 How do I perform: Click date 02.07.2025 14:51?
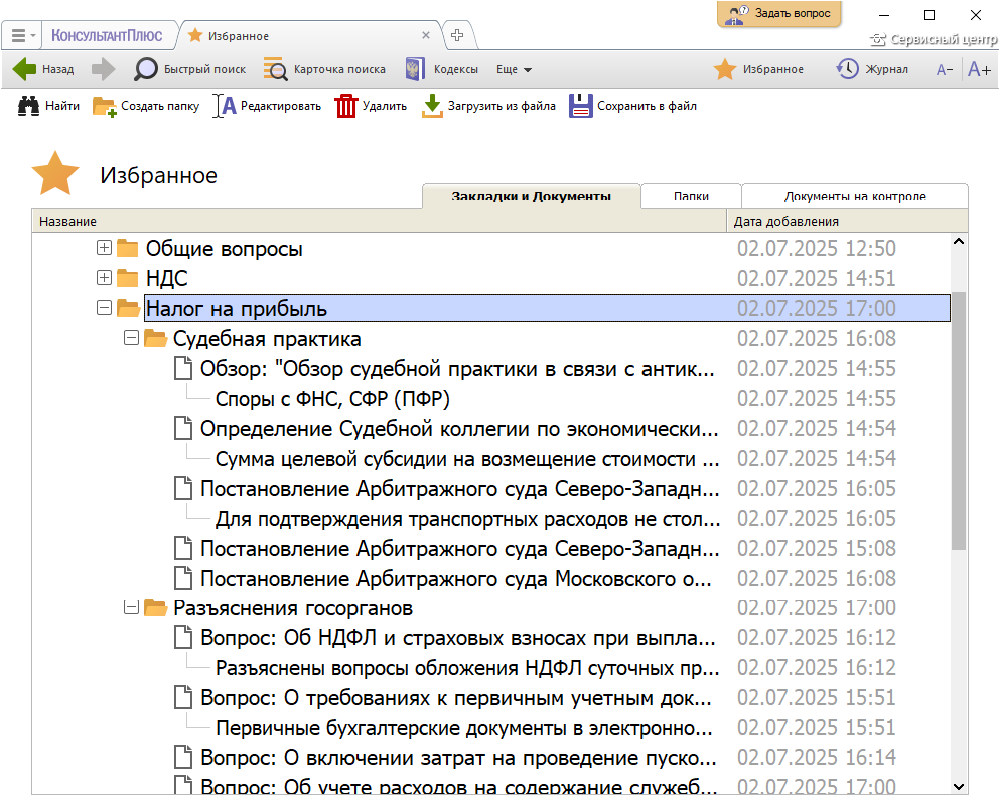click(816, 278)
